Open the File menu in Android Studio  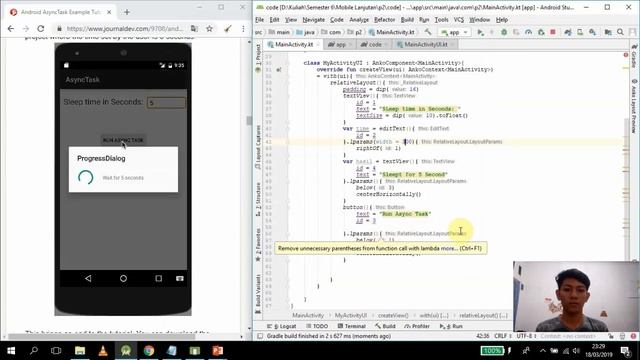(259, 20)
